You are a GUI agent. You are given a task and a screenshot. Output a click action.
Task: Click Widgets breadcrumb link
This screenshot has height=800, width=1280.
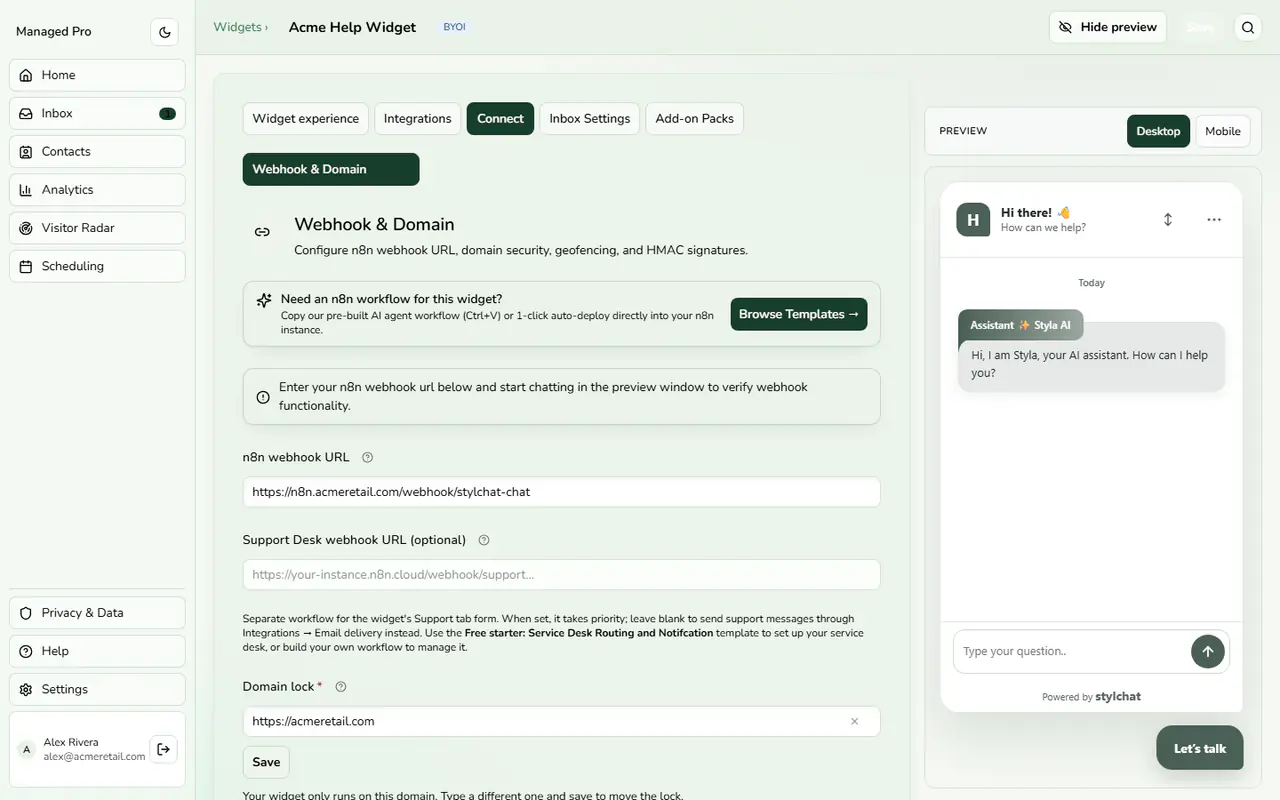[x=237, y=27]
